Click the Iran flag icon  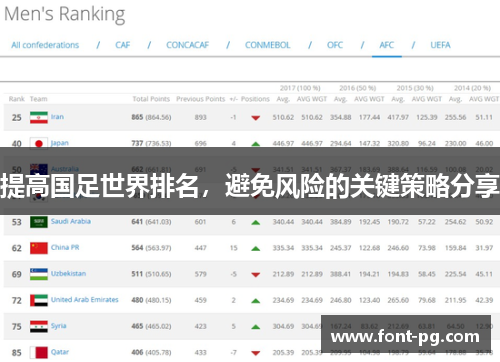click(x=39, y=117)
